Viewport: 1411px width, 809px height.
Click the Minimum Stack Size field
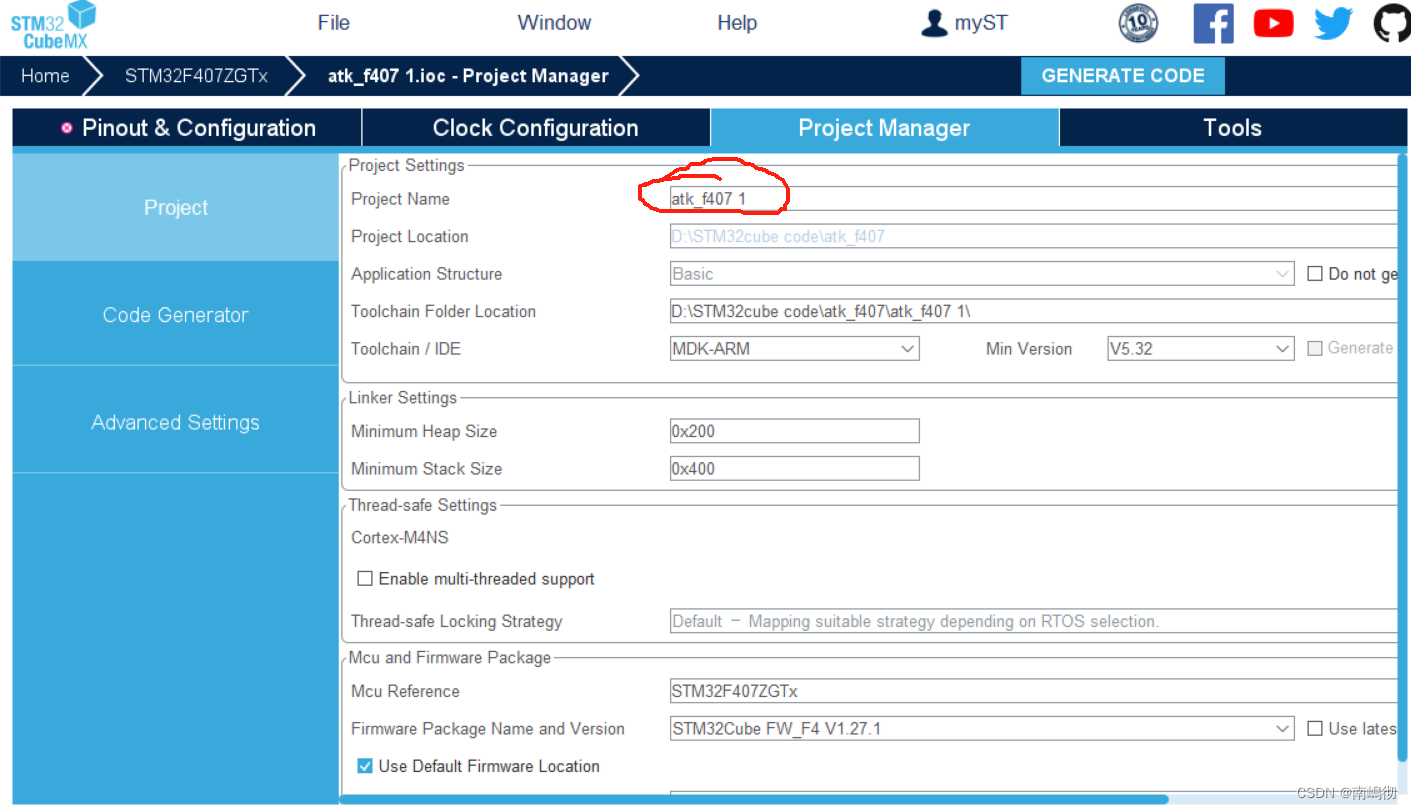[794, 469]
